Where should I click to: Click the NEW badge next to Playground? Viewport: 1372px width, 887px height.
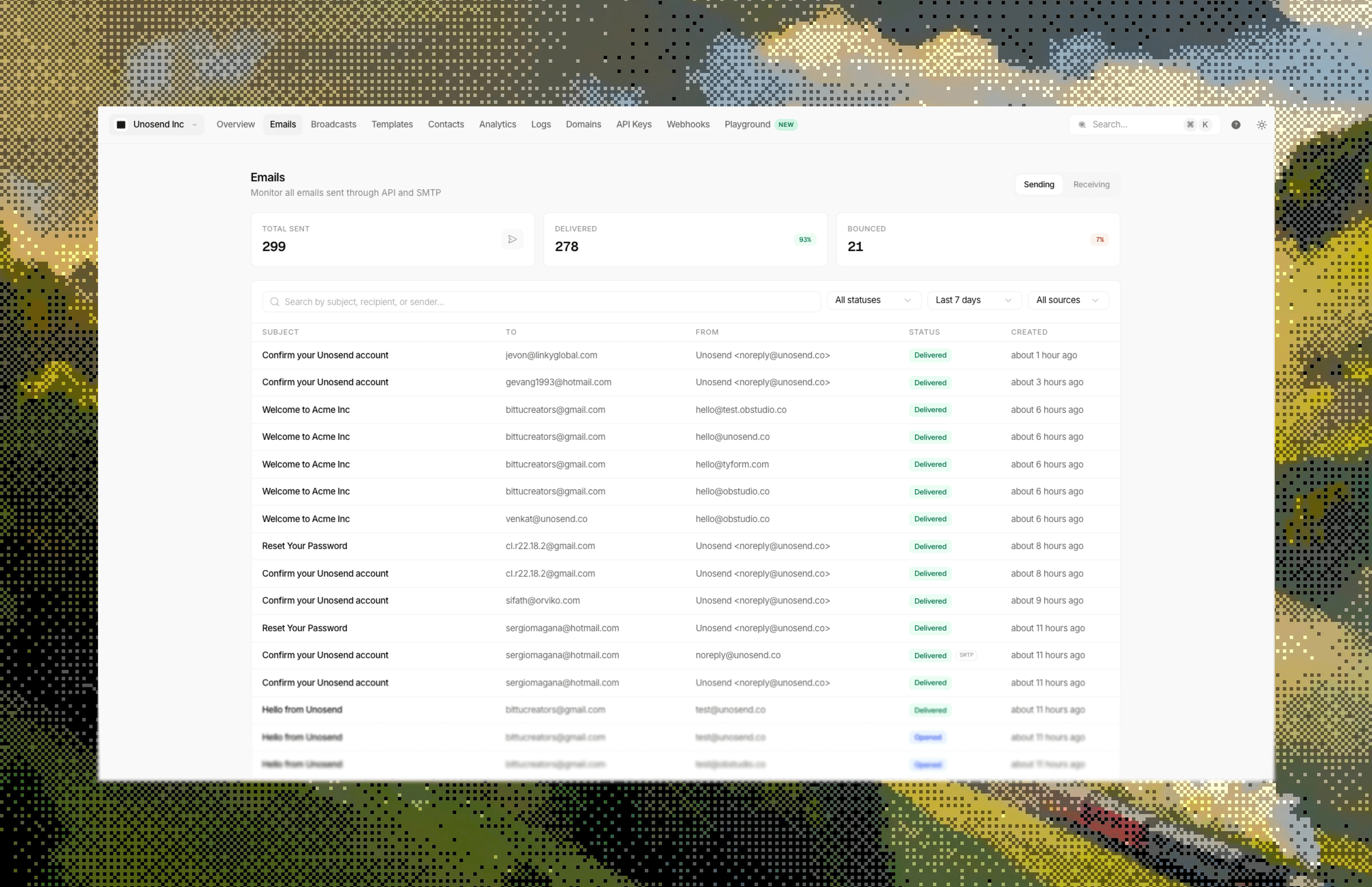pos(786,124)
